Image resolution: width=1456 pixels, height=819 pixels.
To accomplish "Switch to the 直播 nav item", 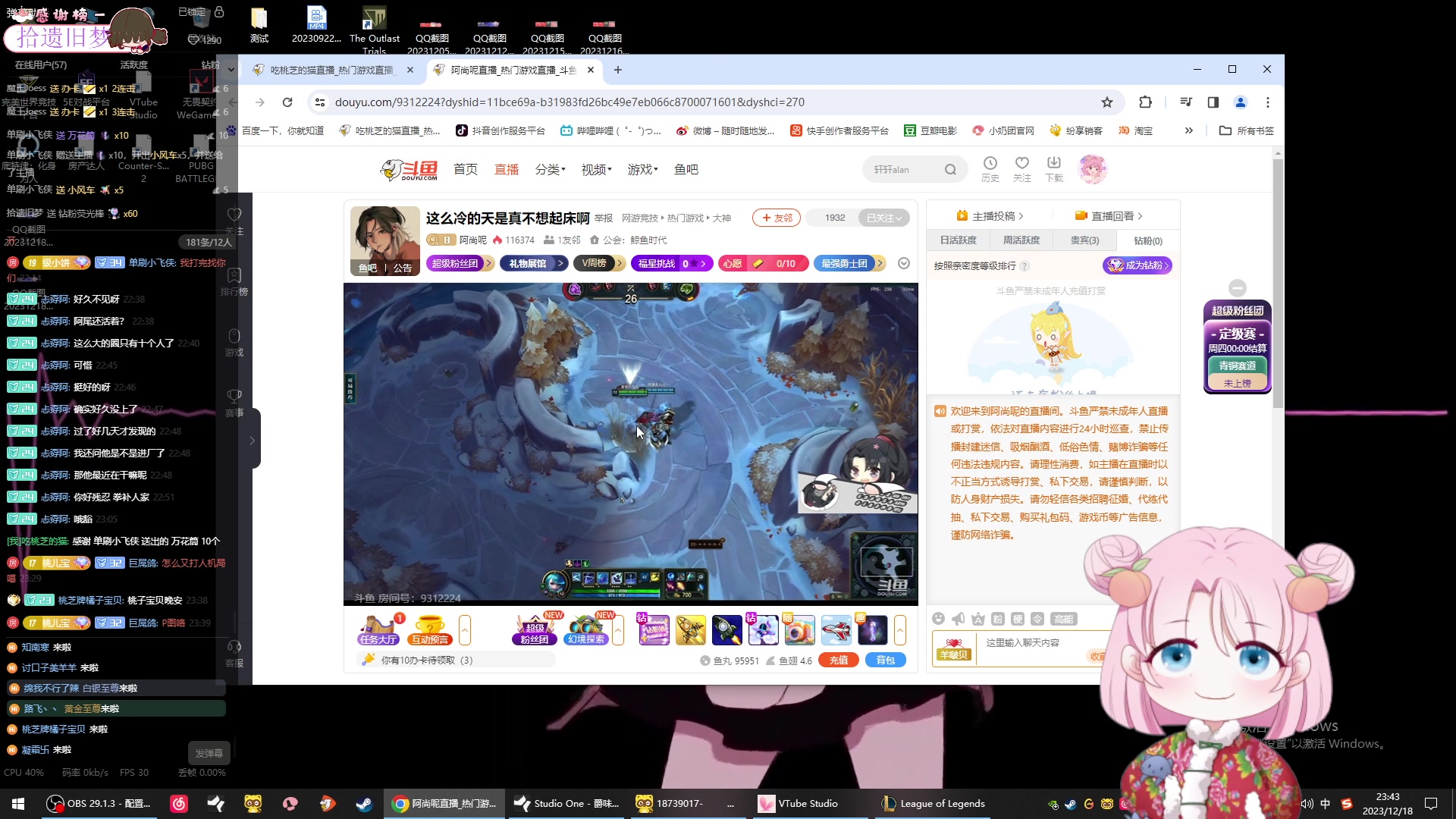I will [507, 169].
